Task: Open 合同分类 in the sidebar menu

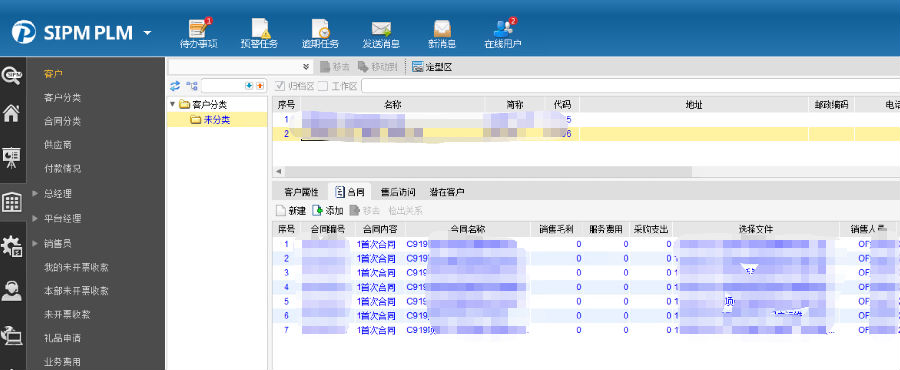Action: click(62, 121)
